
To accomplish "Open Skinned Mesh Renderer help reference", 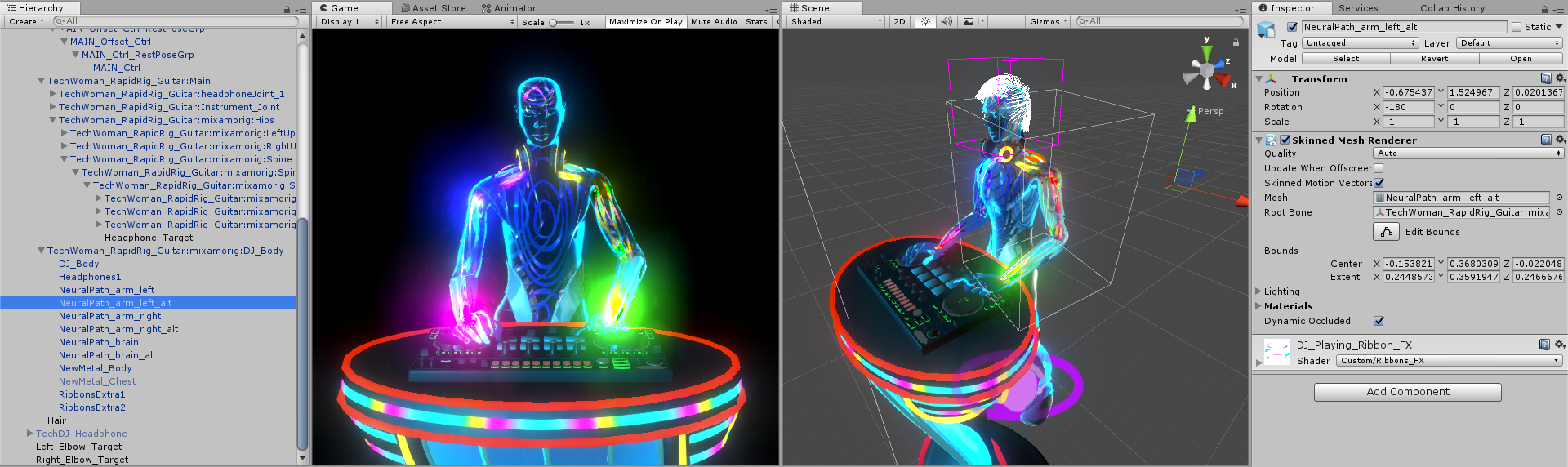I will click(x=1546, y=140).
